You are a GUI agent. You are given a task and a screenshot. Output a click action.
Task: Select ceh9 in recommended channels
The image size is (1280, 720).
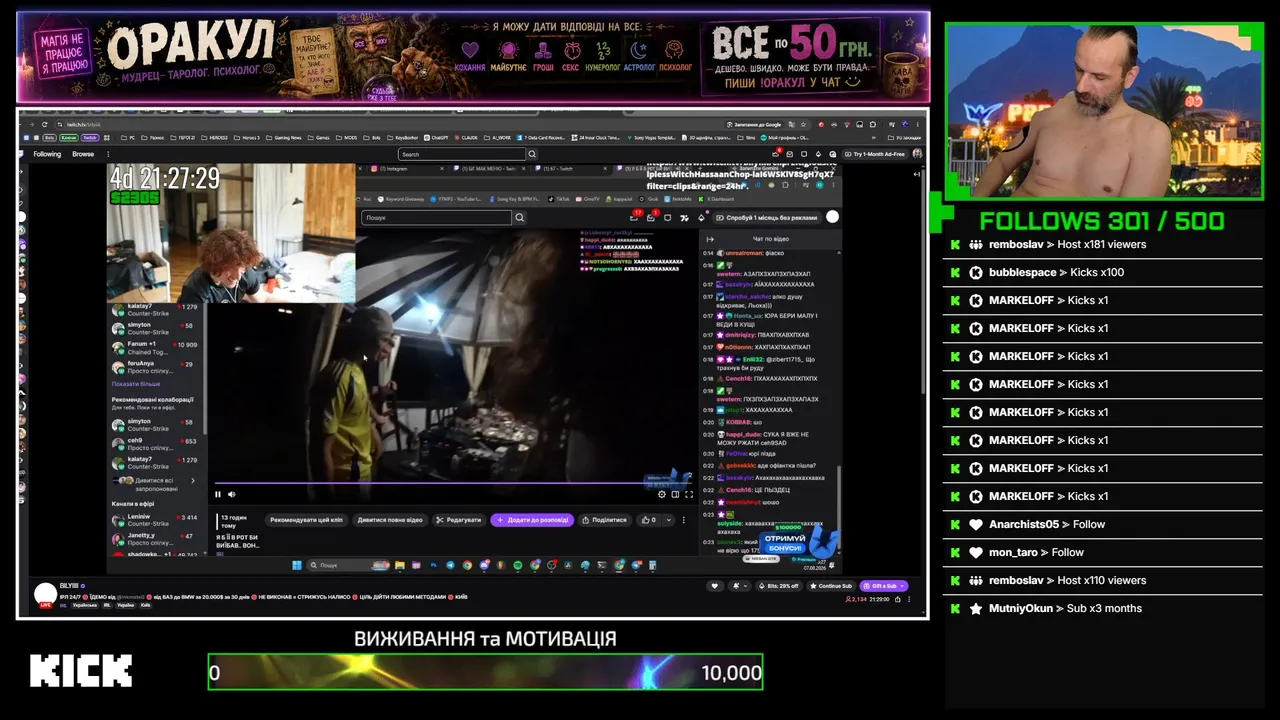[155, 444]
